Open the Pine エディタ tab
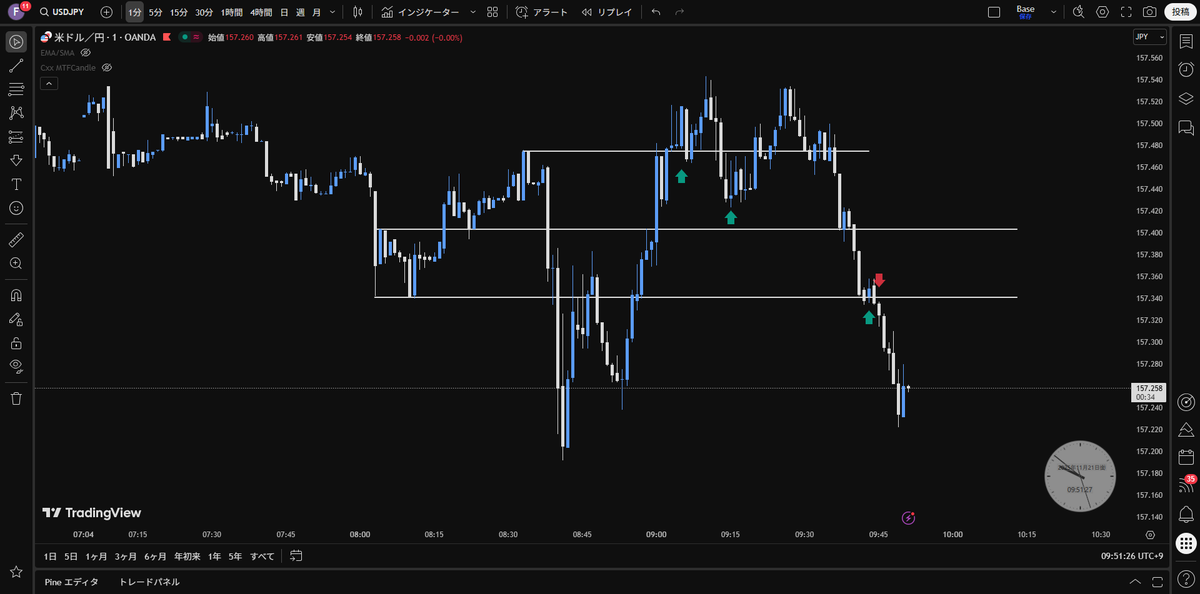Image resolution: width=1200 pixels, height=594 pixels. (x=71, y=582)
